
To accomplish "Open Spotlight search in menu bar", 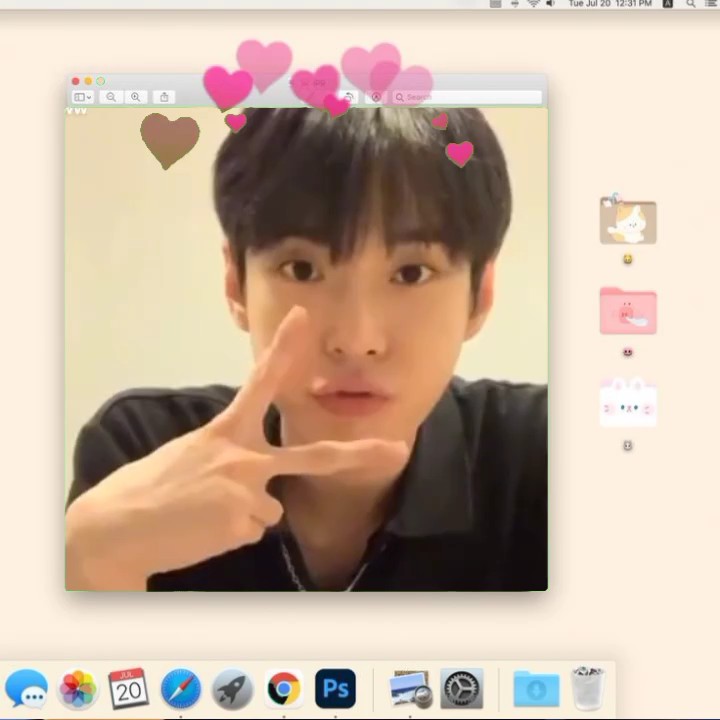I will click(691, 4).
